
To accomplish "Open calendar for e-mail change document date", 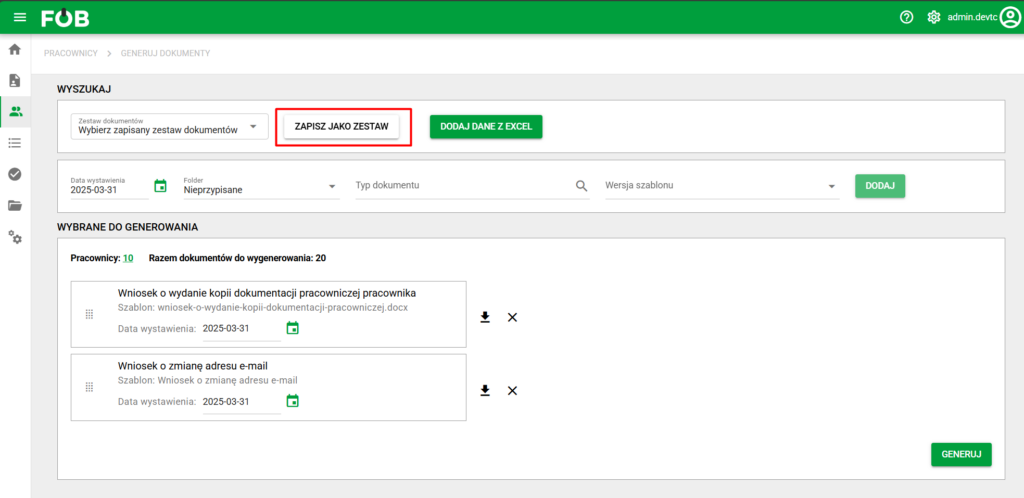I will pos(293,401).
